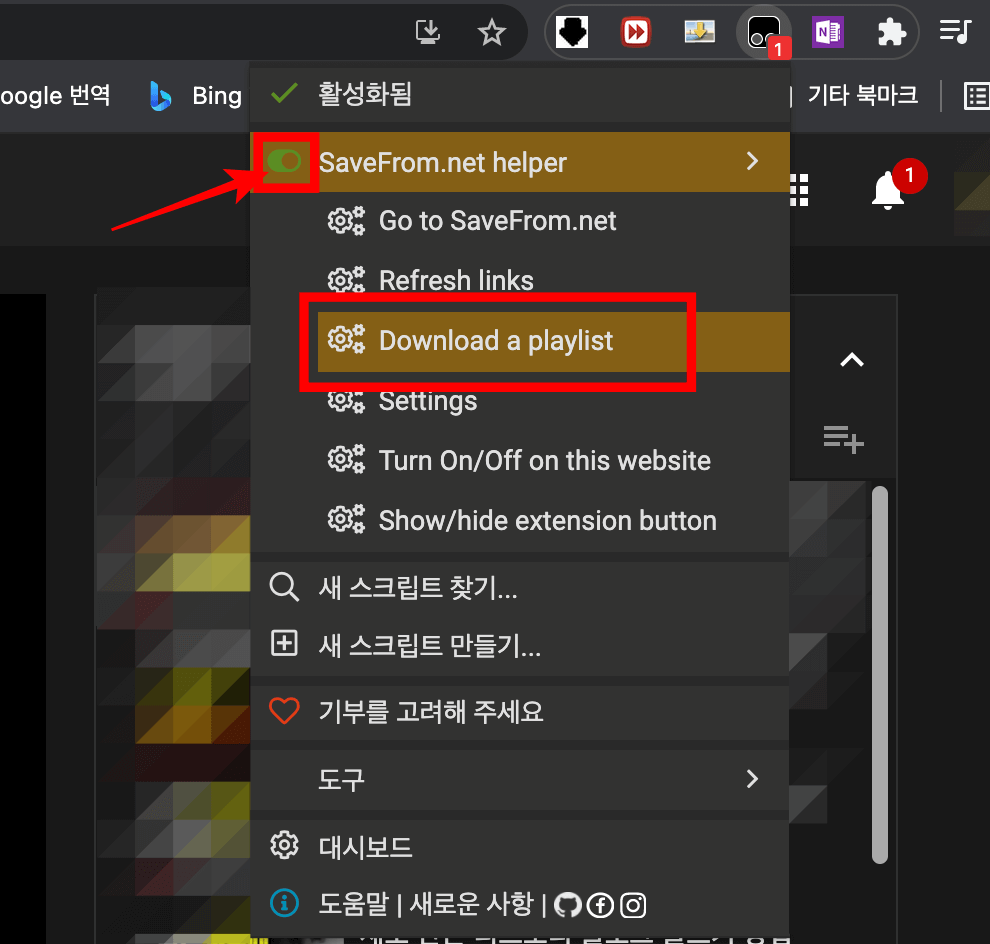Select Turn On/Off on this website
Image resolution: width=990 pixels, height=944 pixels.
tap(544, 461)
